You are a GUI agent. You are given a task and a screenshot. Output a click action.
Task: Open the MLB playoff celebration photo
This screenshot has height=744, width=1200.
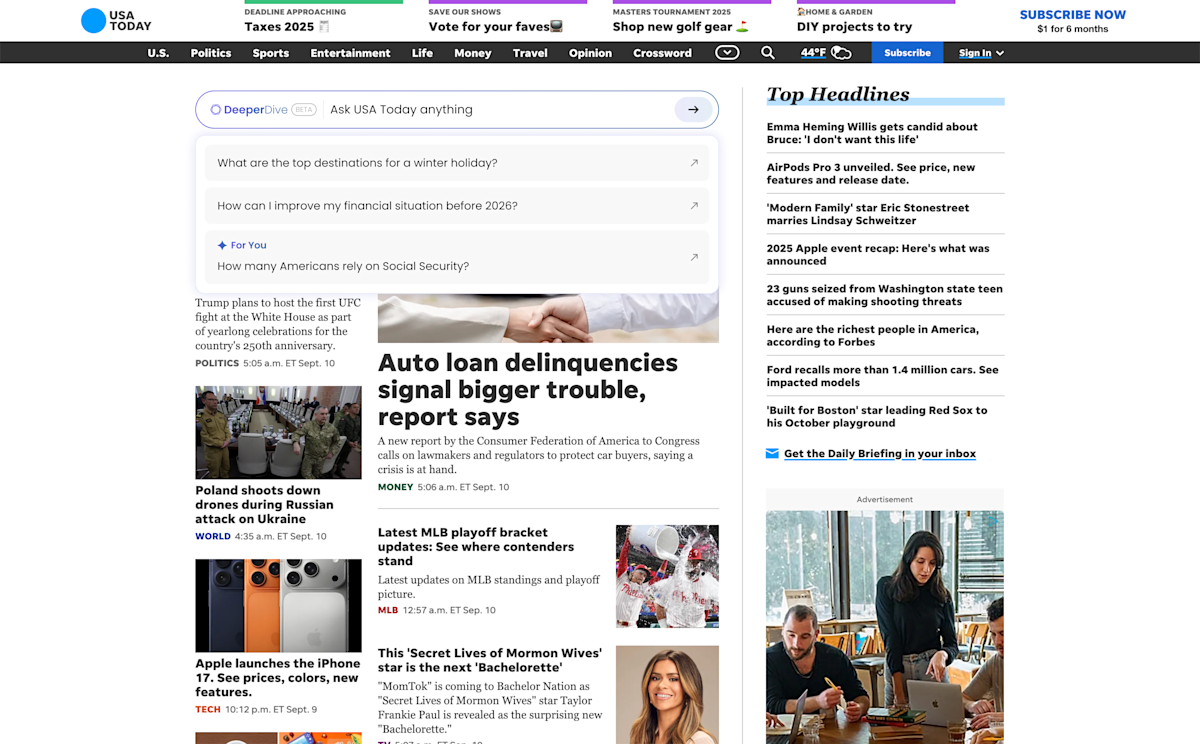click(x=667, y=576)
